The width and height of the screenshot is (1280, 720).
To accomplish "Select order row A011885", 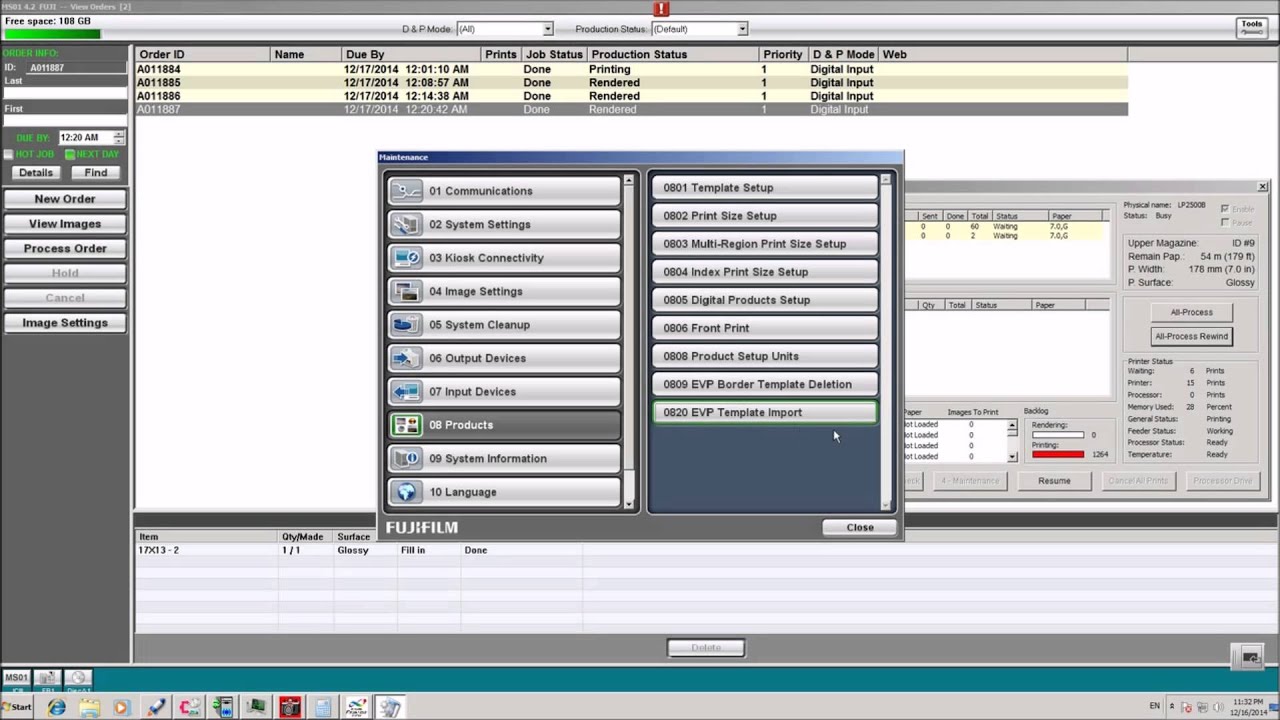I will click(x=631, y=83).
